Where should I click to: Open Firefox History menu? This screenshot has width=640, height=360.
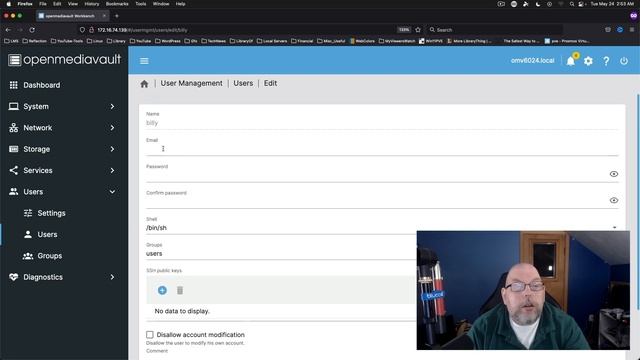(92, 4)
